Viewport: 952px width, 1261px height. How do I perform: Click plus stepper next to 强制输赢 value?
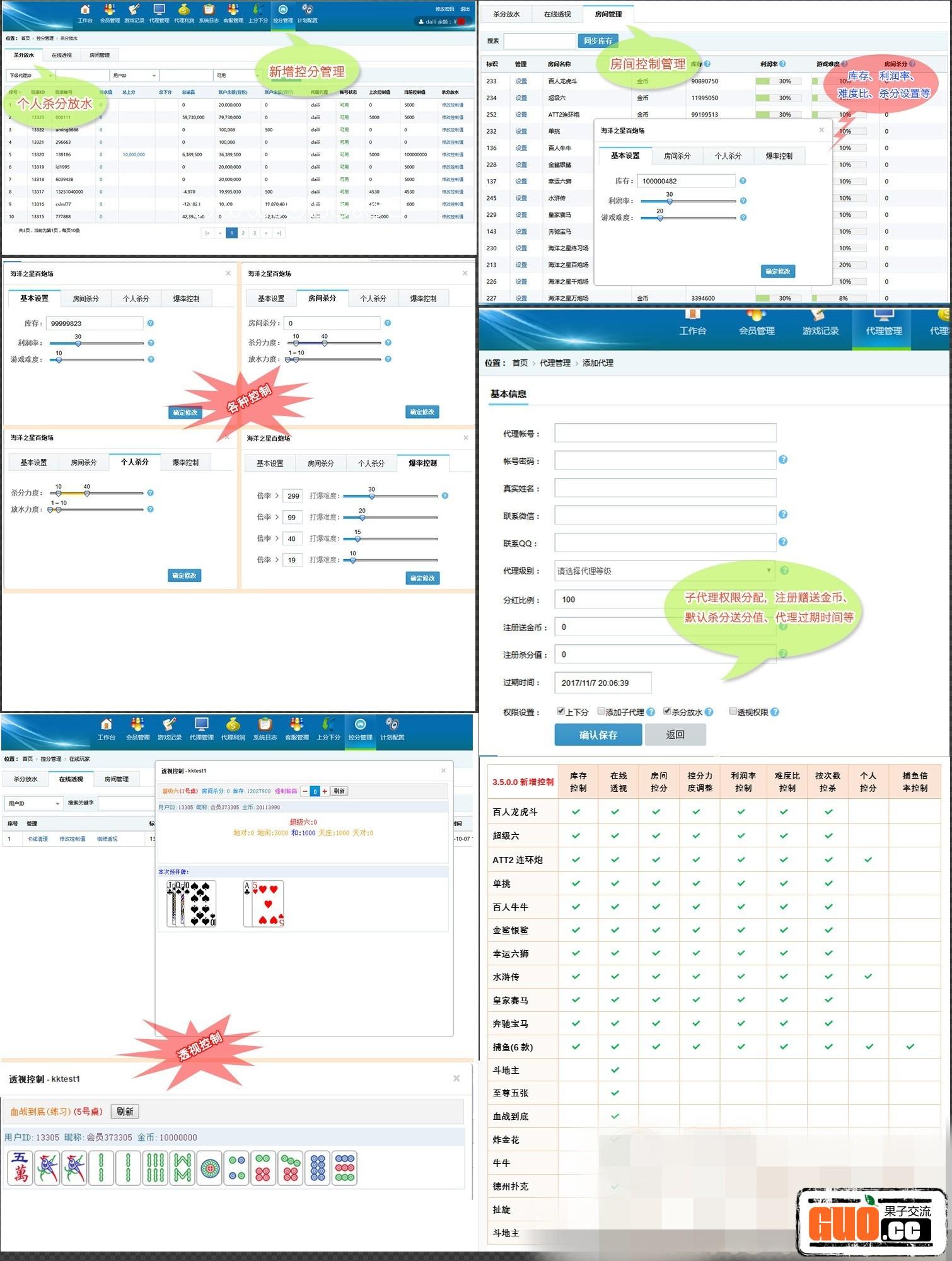coord(325,791)
